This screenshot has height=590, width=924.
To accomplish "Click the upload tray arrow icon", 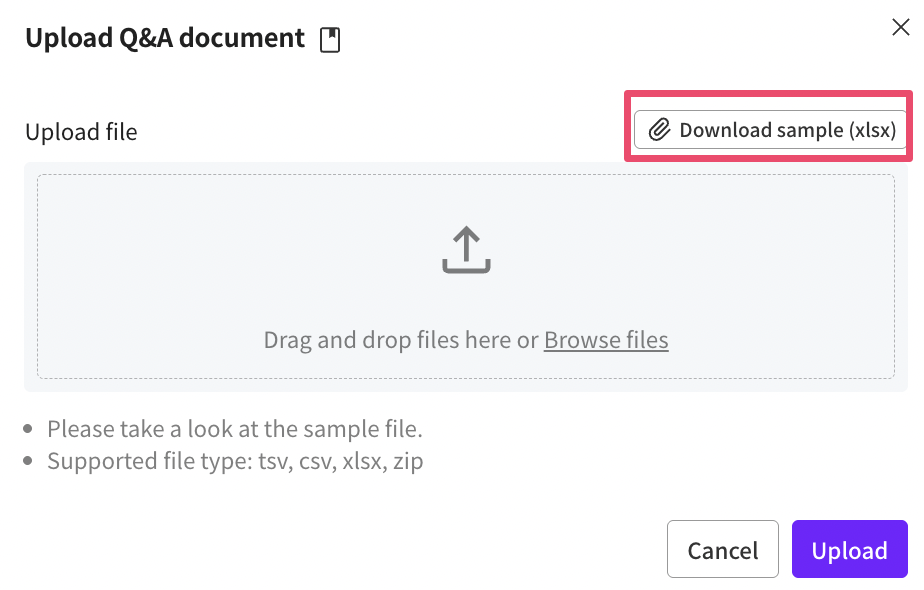I will pyautogui.click(x=466, y=250).
